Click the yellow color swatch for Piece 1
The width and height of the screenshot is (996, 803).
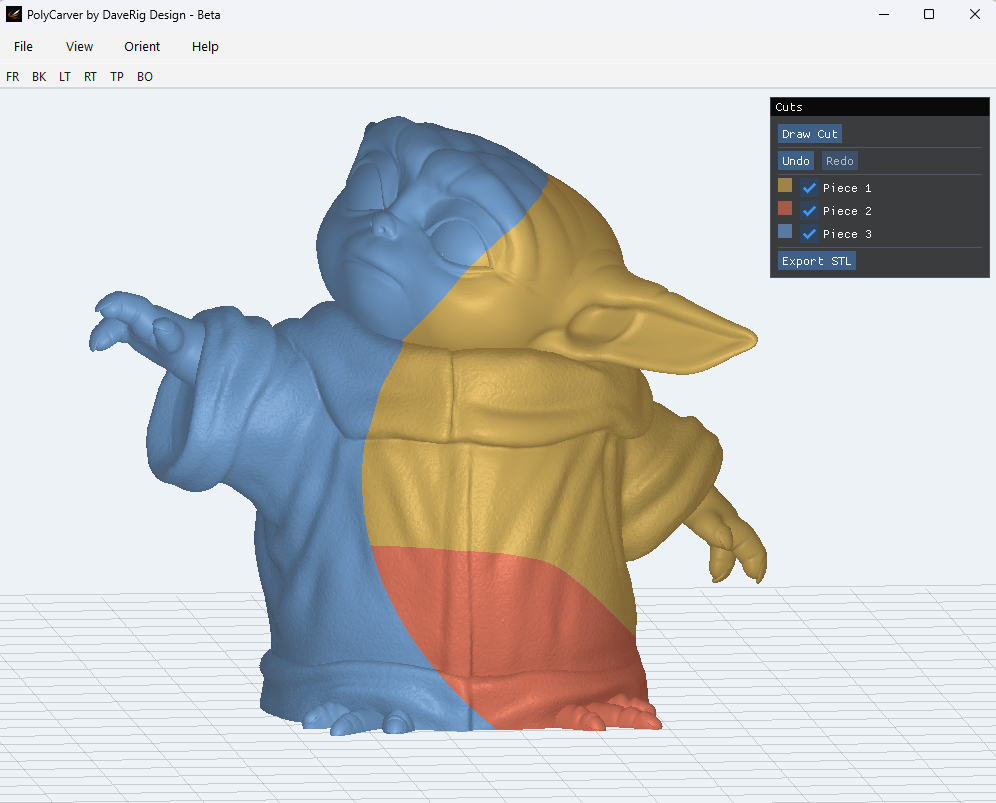point(785,185)
